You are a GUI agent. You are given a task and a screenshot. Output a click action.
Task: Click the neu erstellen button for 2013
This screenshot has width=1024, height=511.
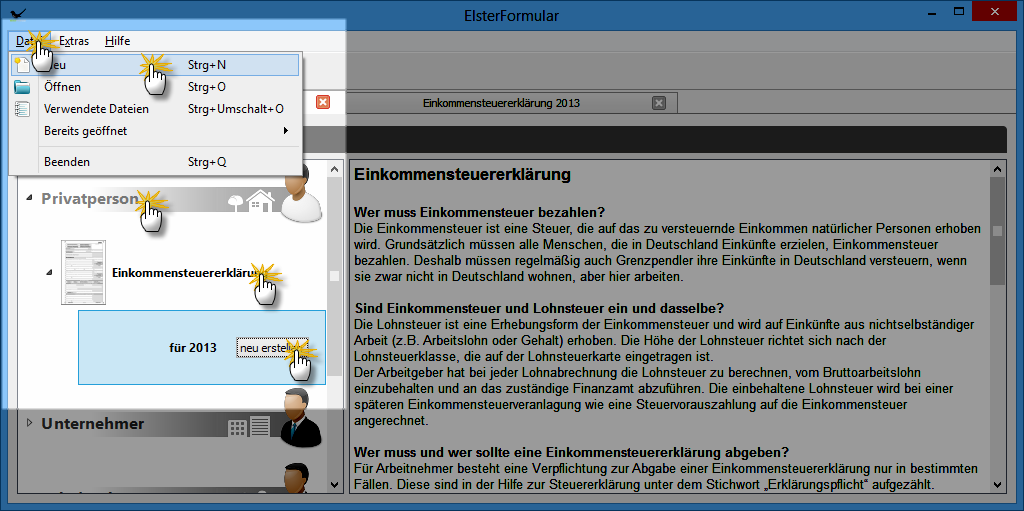270,348
